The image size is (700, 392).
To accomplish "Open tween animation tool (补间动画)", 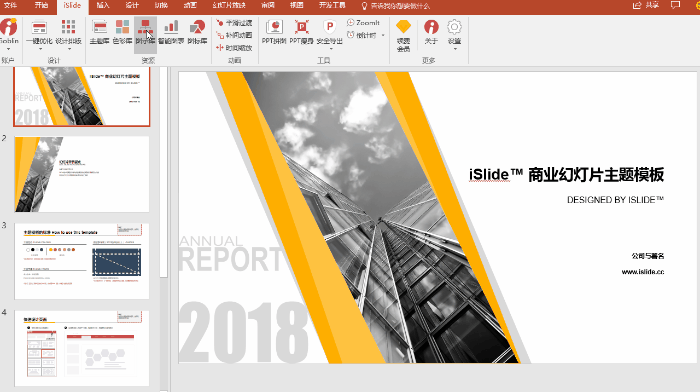I will (x=234, y=35).
